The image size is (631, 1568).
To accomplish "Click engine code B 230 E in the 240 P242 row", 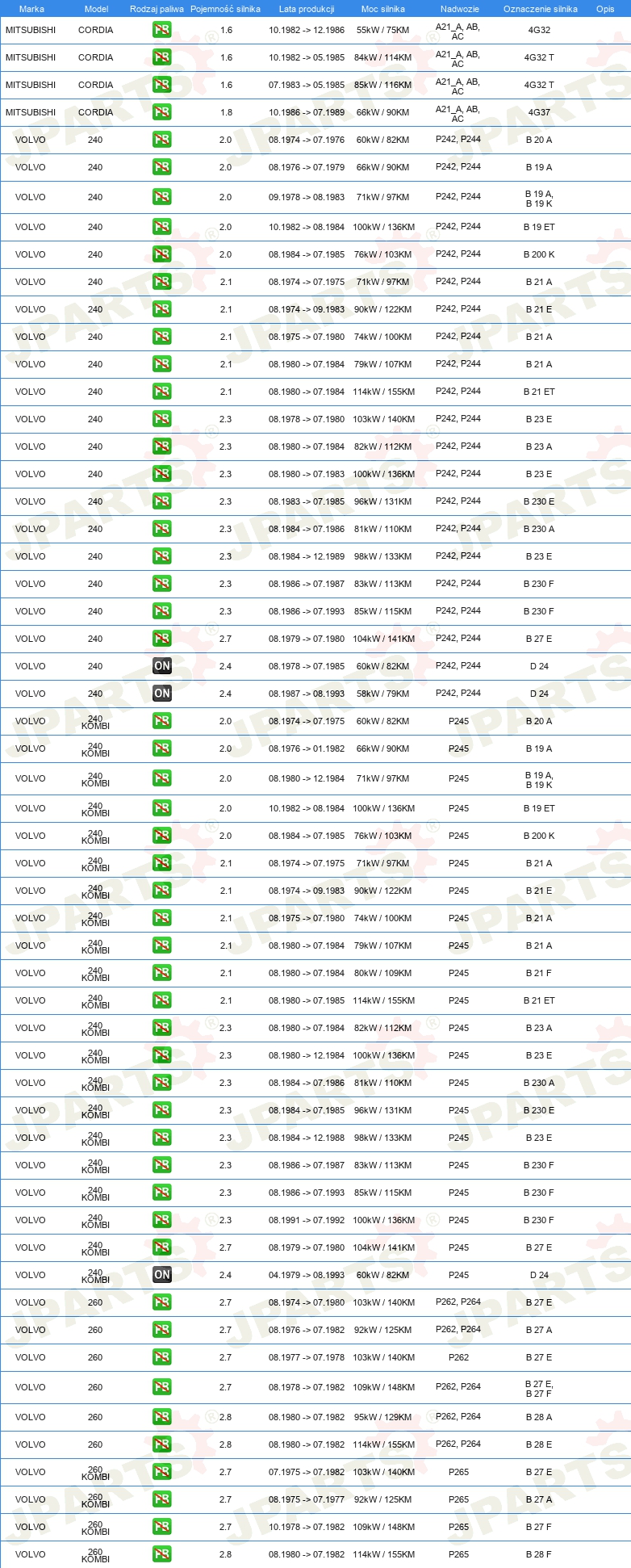I will (x=539, y=501).
